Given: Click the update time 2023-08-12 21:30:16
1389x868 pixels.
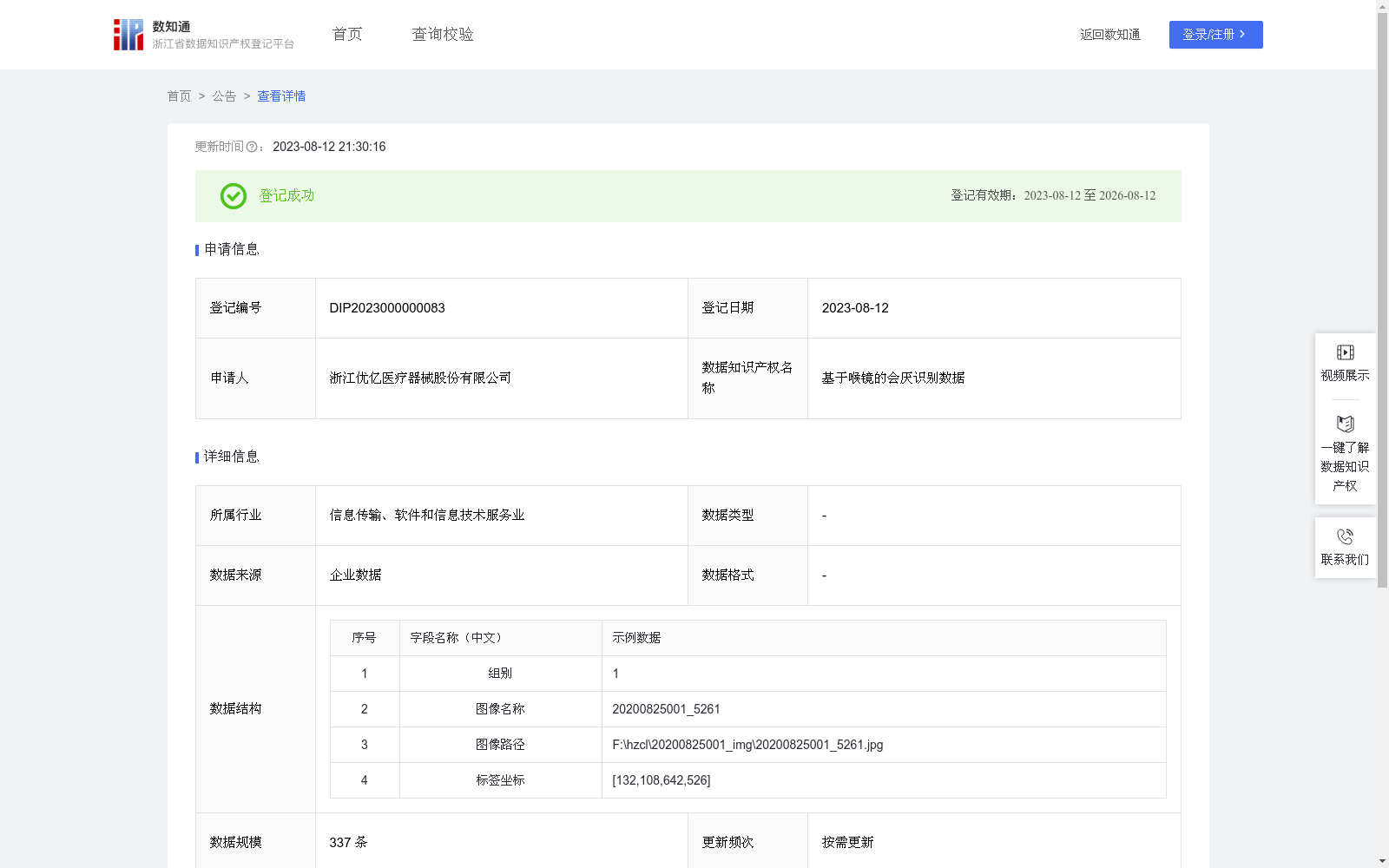Looking at the screenshot, I should 329,147.
